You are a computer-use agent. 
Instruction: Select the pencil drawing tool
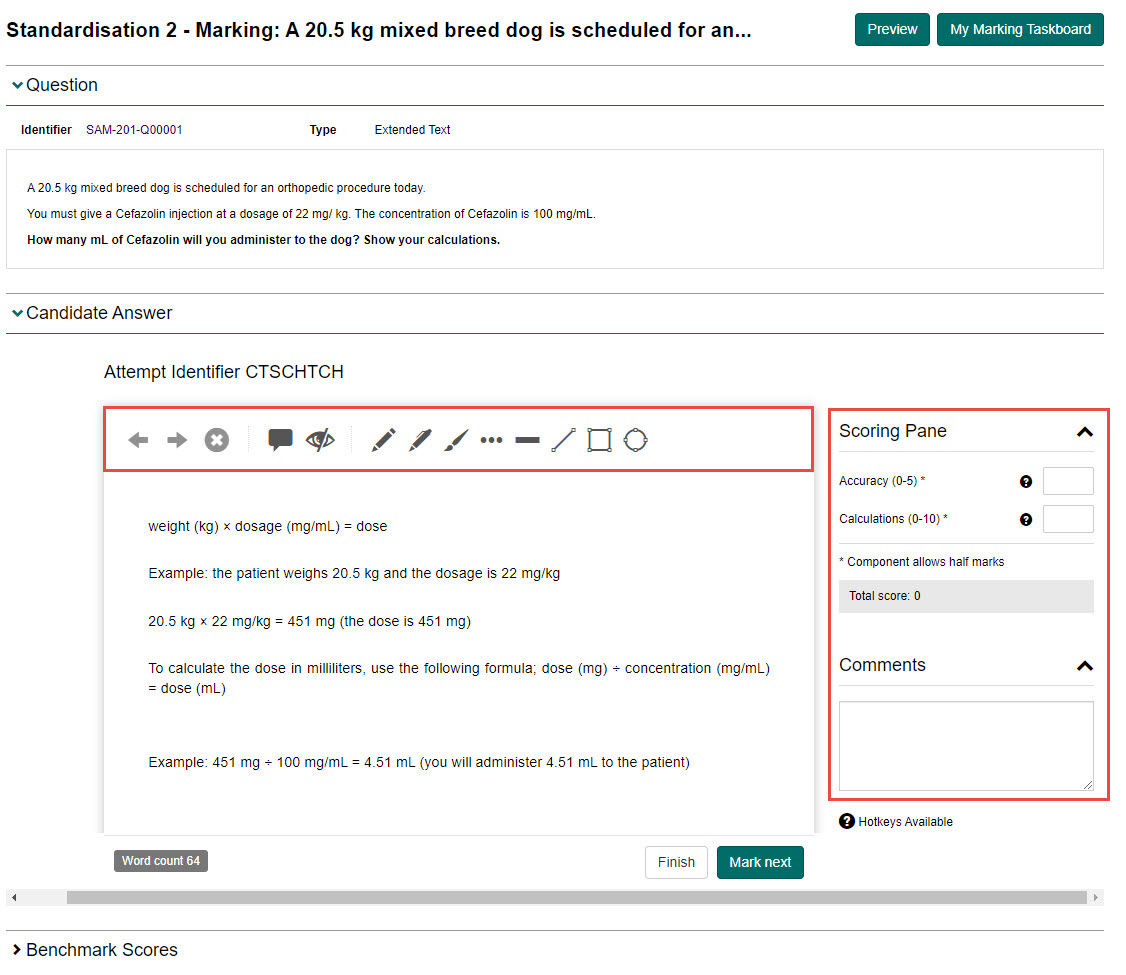[x=383, y=440]
